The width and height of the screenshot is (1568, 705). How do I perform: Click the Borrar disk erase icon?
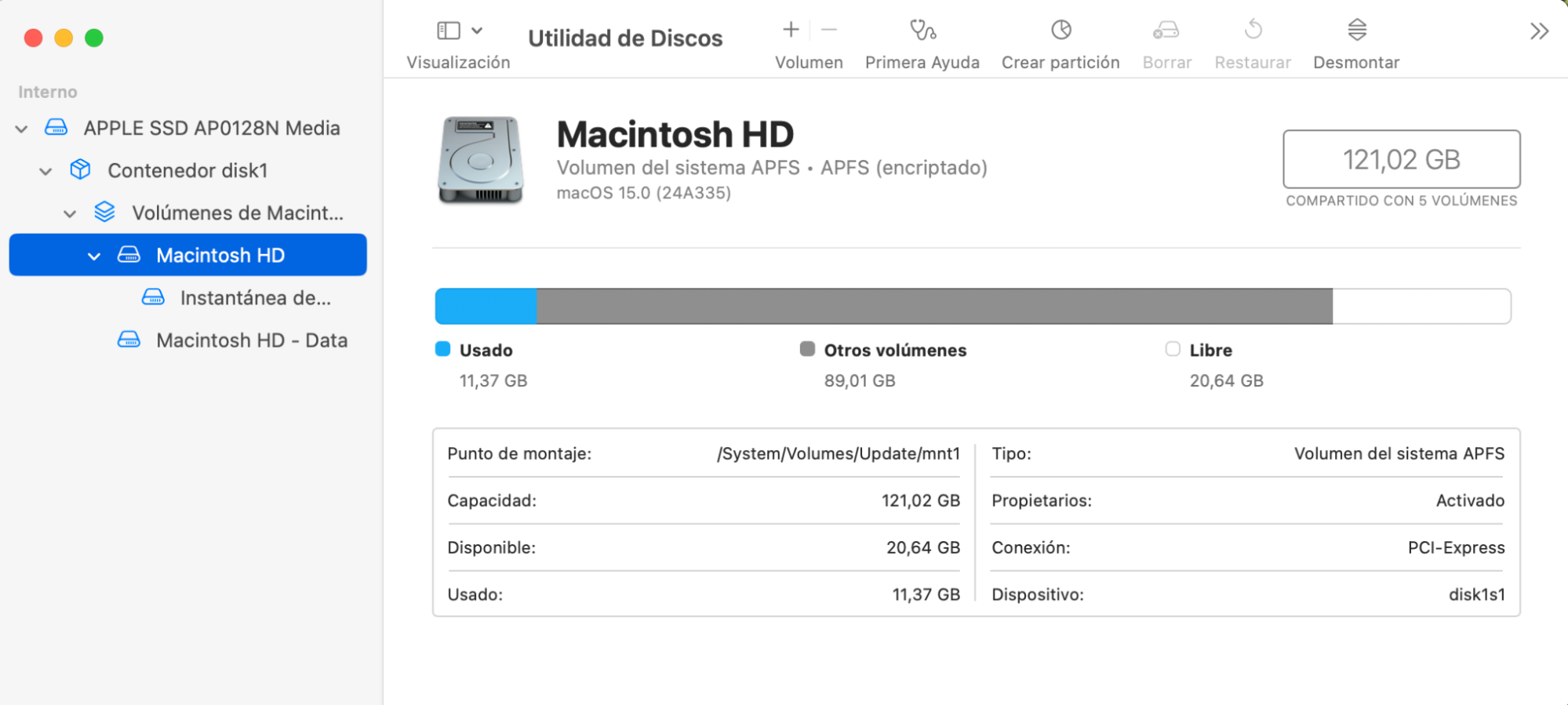(x=1166, y=30)
